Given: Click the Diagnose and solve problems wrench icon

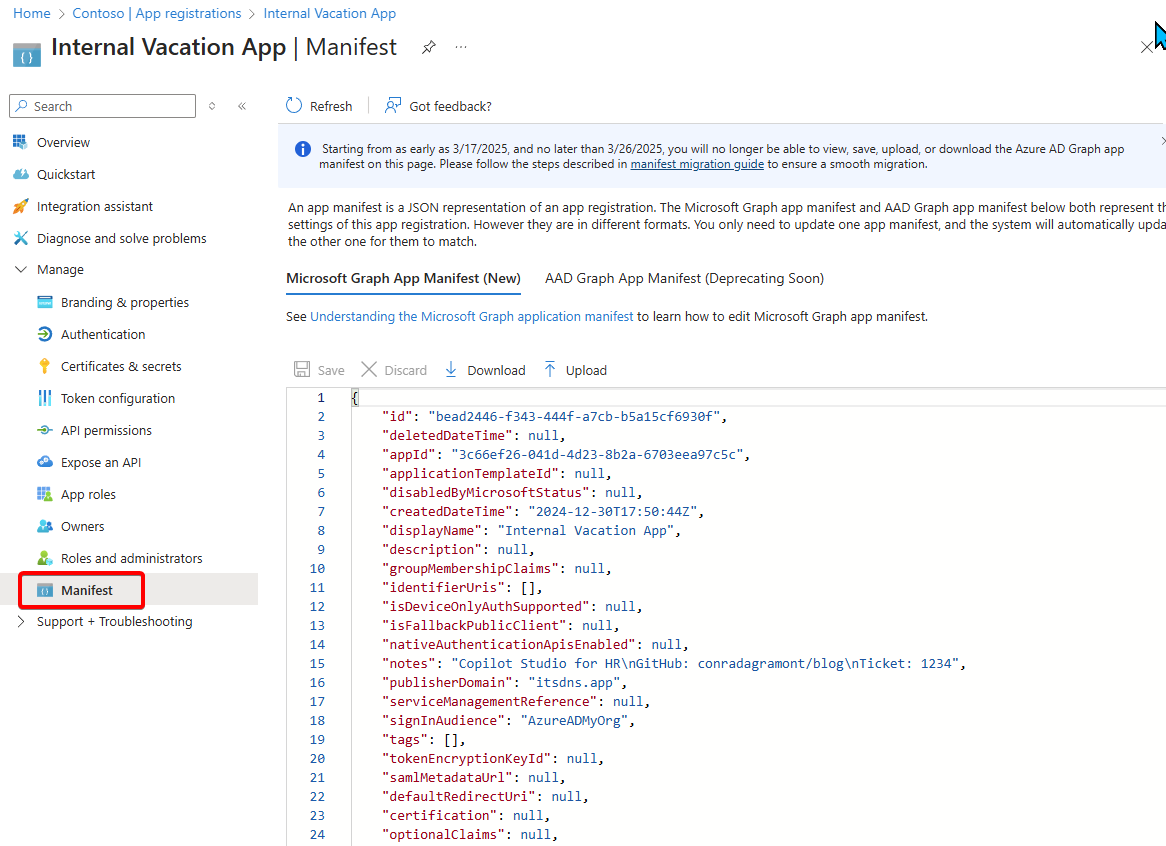Looking at the screenshot, I should [x=20, y=238].
